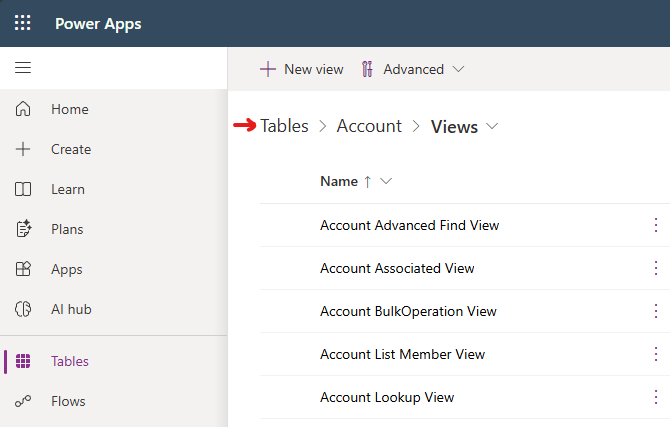Open more options for Account Associated View
The height and width of the screenshot is (427, 670).
pyautogui.click(x=656, y=268)
